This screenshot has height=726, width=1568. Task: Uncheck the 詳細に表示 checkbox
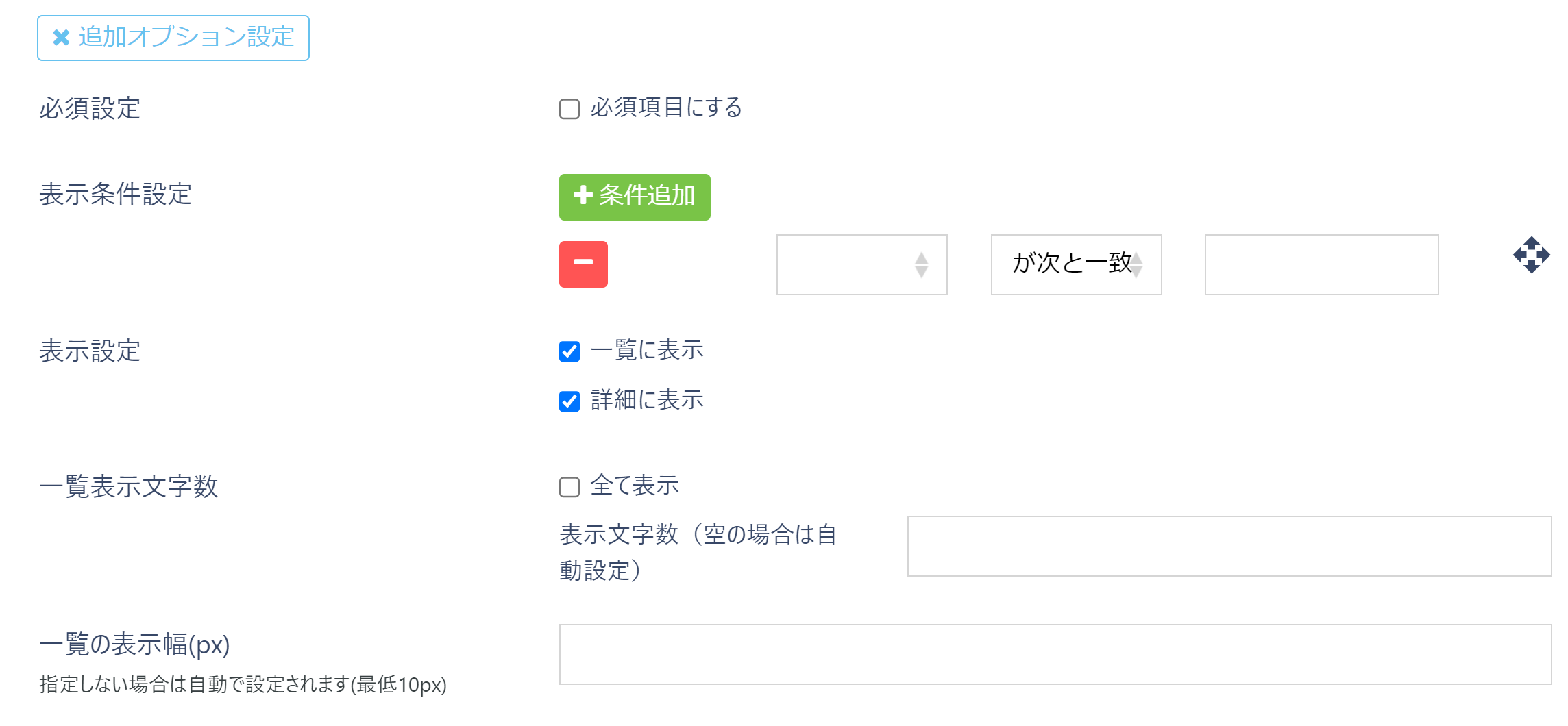[x=568, y=400]
